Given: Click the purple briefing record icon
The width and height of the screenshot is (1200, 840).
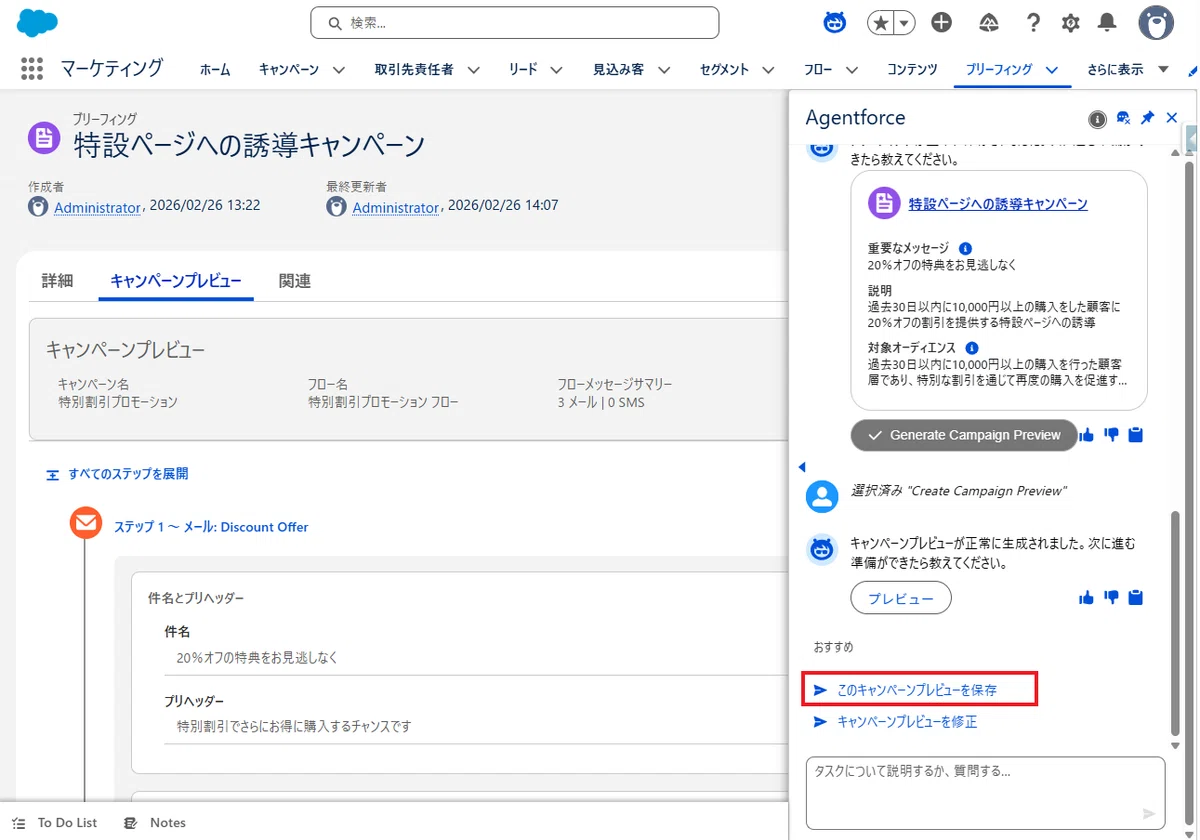Looking at the screenshot, I should click(44, 138).
